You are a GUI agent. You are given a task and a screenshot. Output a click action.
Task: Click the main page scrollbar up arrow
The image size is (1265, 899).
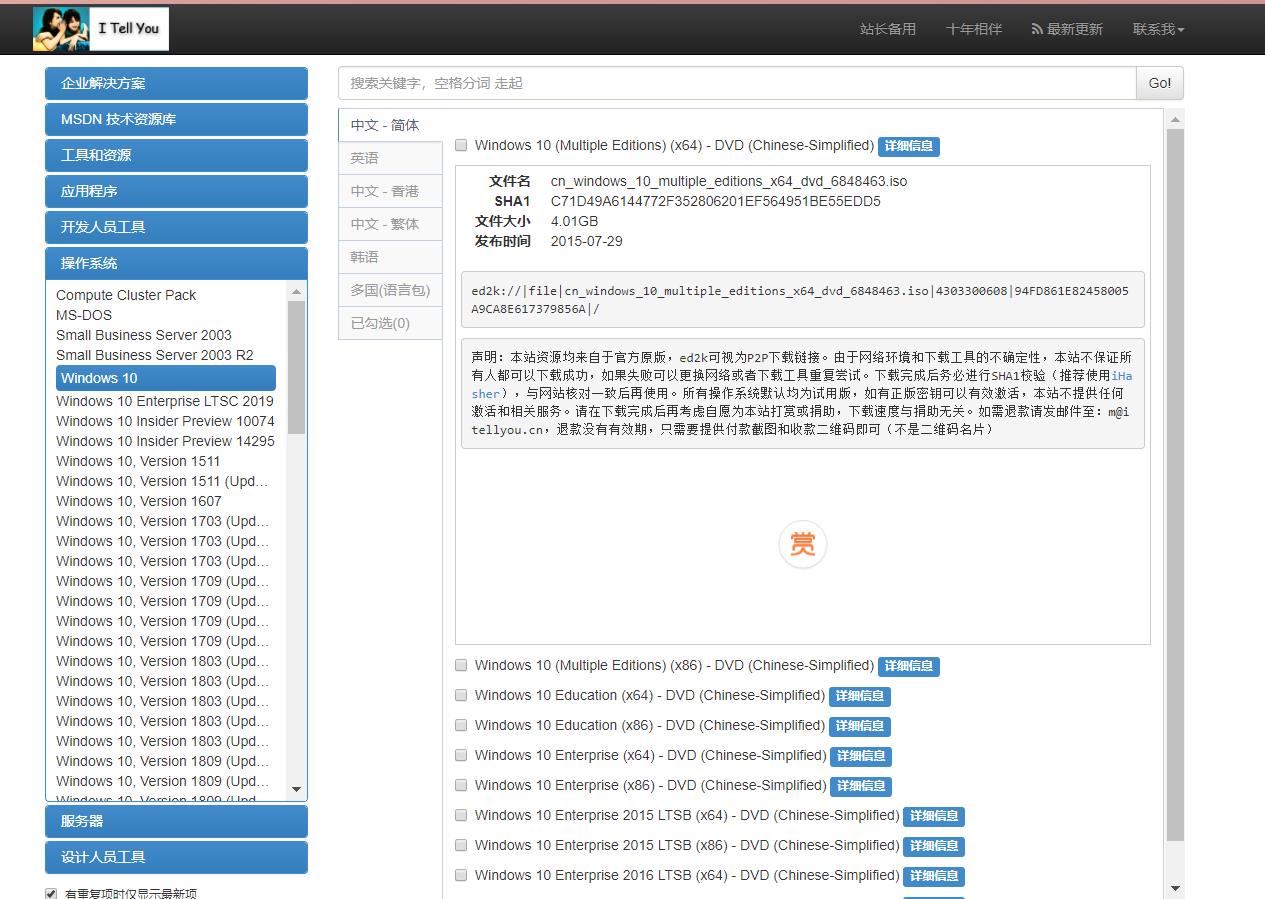tap(1175, 119)
